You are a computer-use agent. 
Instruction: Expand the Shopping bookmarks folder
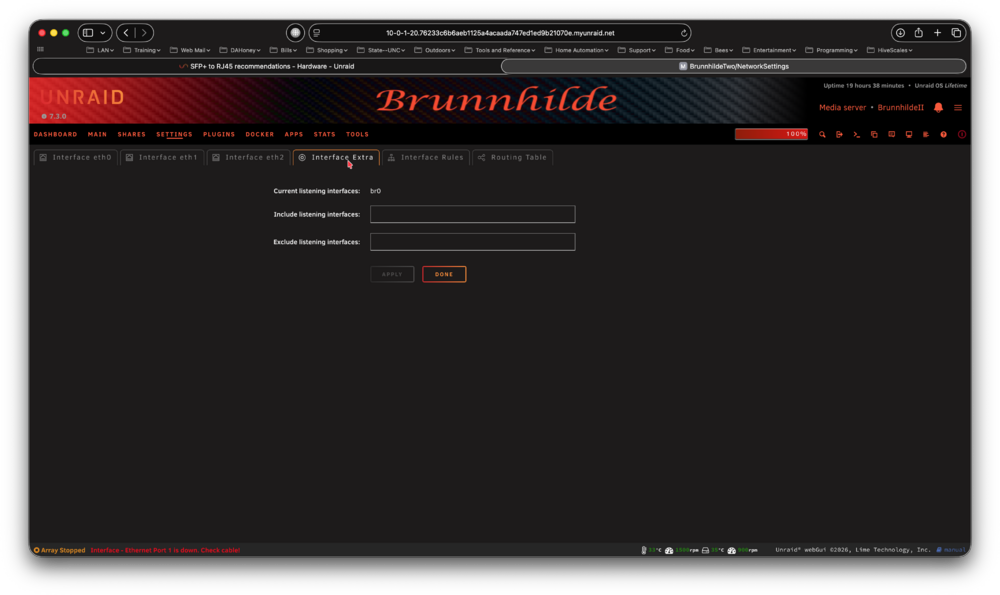click(327, 50)
